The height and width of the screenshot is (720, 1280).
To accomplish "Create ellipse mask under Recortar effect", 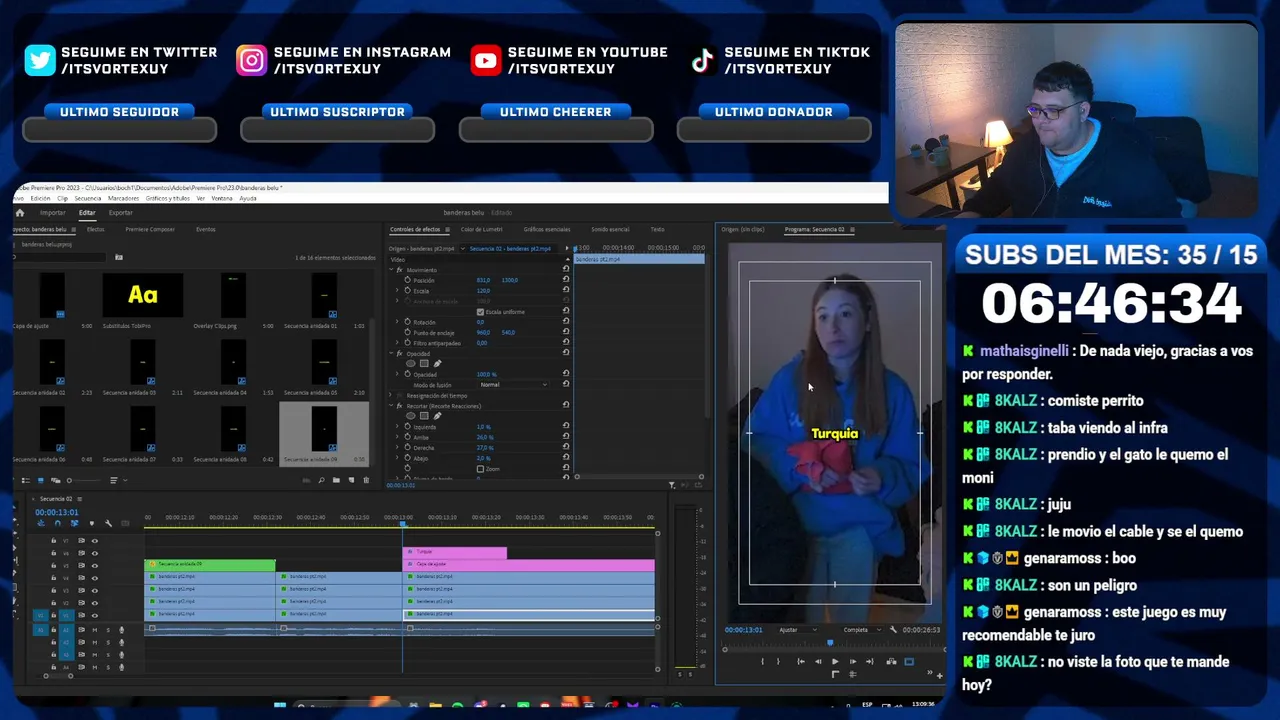I will coord(411,416).
